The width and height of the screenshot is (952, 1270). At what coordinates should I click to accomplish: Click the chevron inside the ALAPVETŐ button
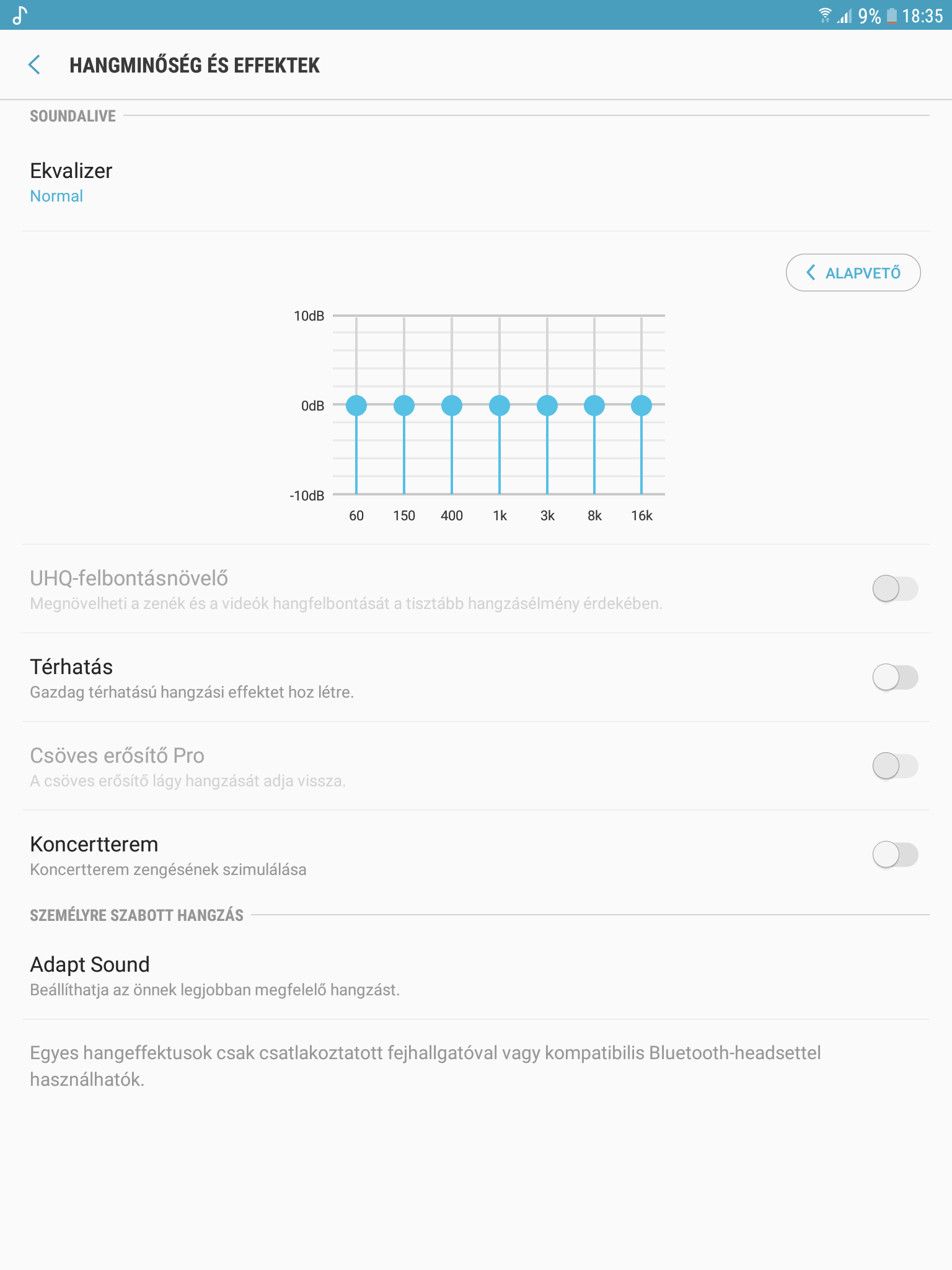(x=811, y=272)
